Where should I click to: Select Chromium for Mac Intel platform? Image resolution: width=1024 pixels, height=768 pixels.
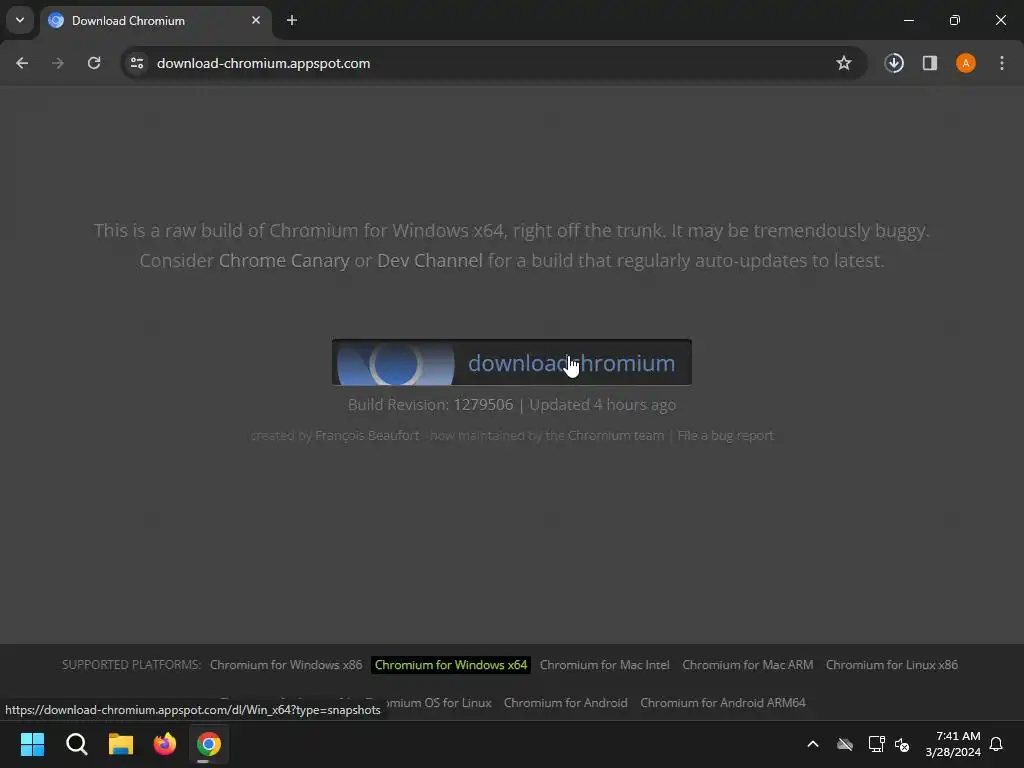tap(605, 665)
